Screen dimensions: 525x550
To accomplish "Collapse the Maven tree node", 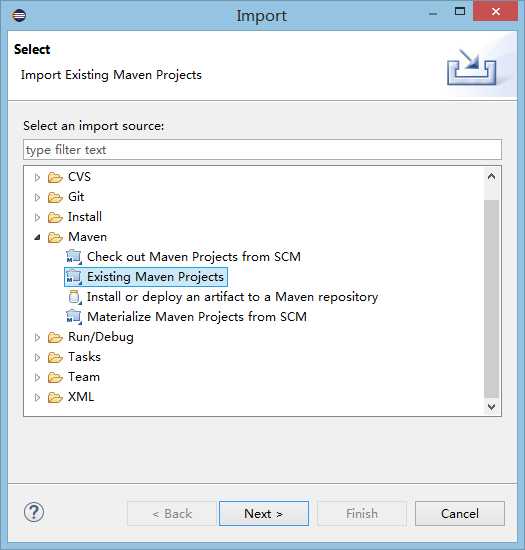I will click(37, 237).
